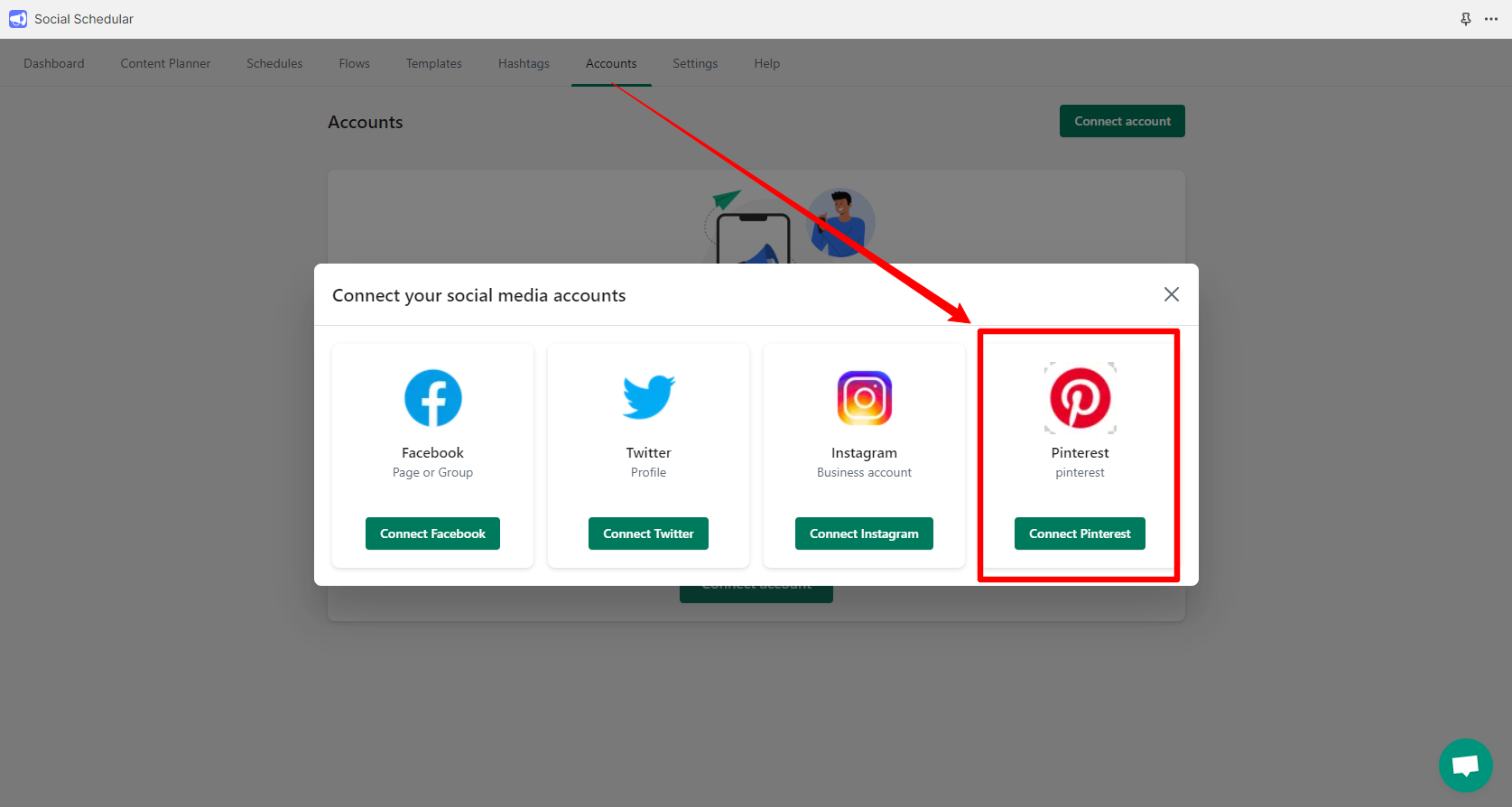This screenshot has width=1512, height=807.
Task: Close the connect accounts dialog
Action: coord(1171,294)
